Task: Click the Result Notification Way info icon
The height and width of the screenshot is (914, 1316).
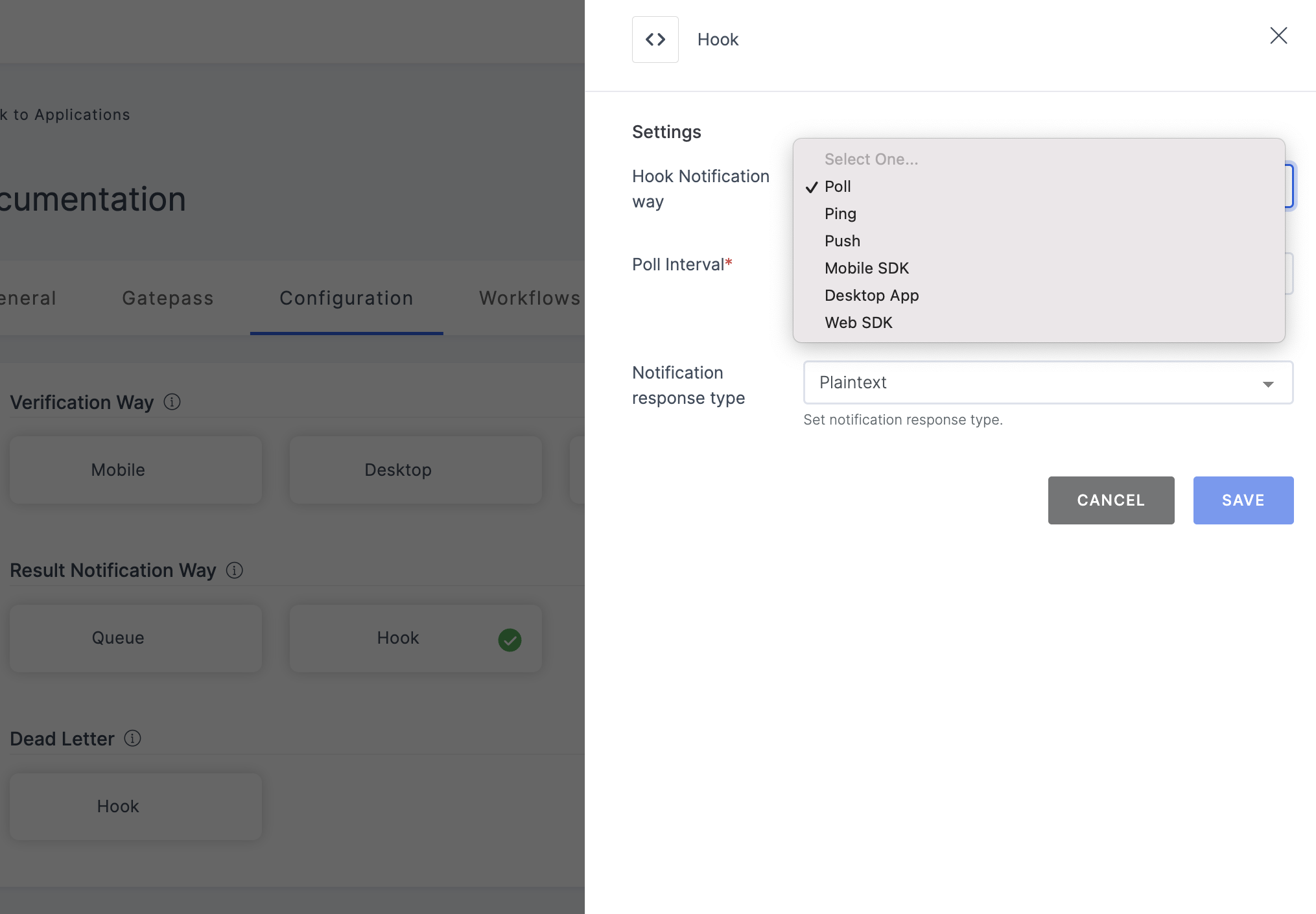Action: tap(233, 570)
